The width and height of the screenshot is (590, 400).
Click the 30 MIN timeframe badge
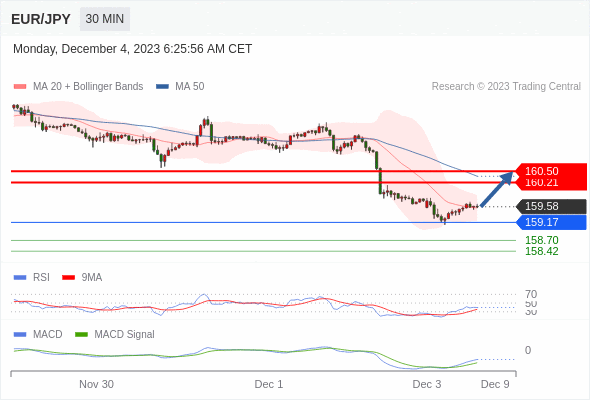(105, 19)
